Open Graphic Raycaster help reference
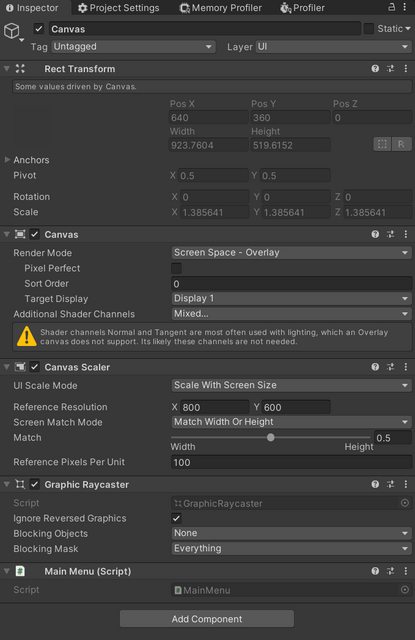 [375, 484]
